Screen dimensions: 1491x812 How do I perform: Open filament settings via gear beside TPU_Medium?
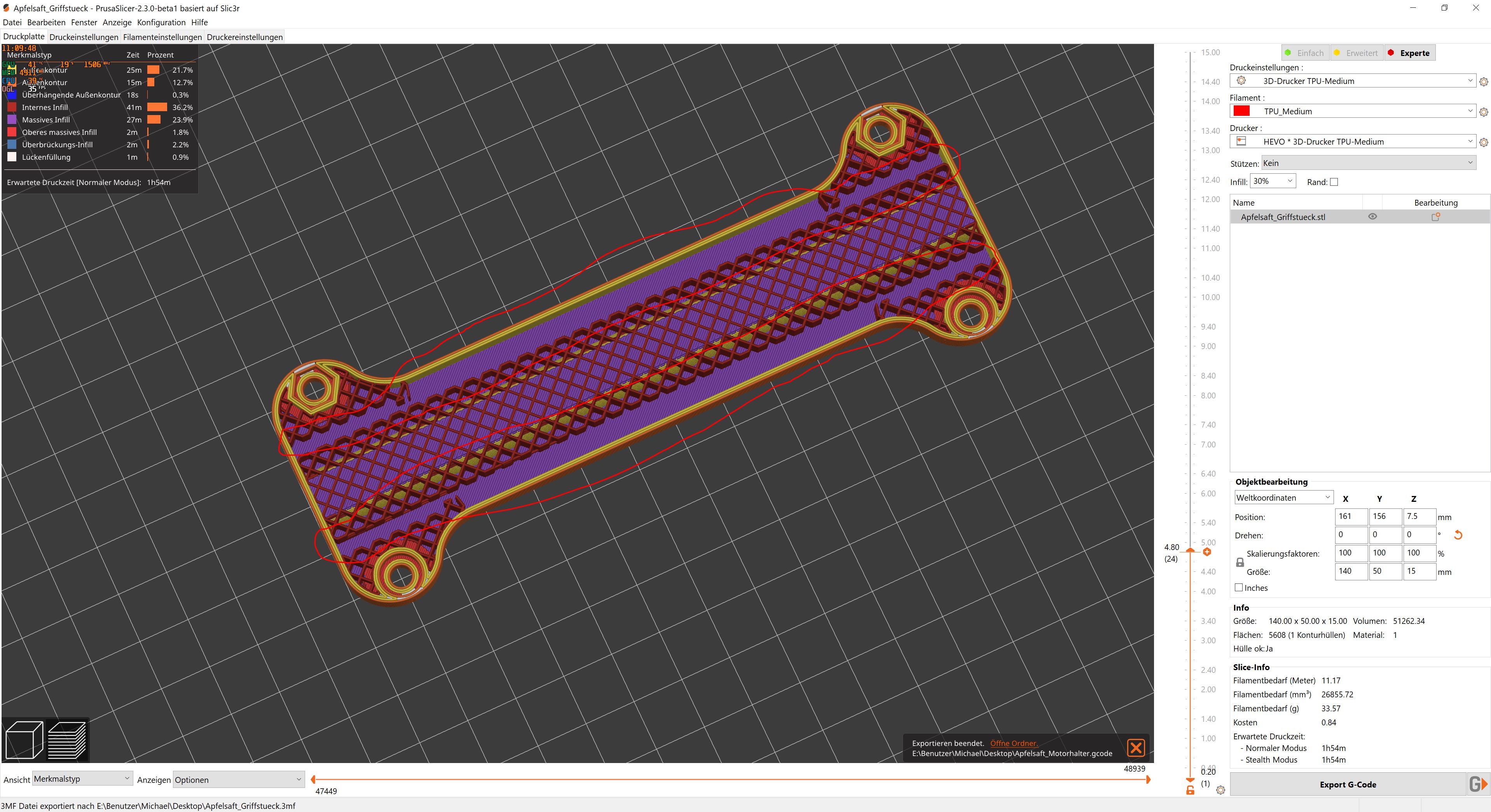[x=1484, y=112]
